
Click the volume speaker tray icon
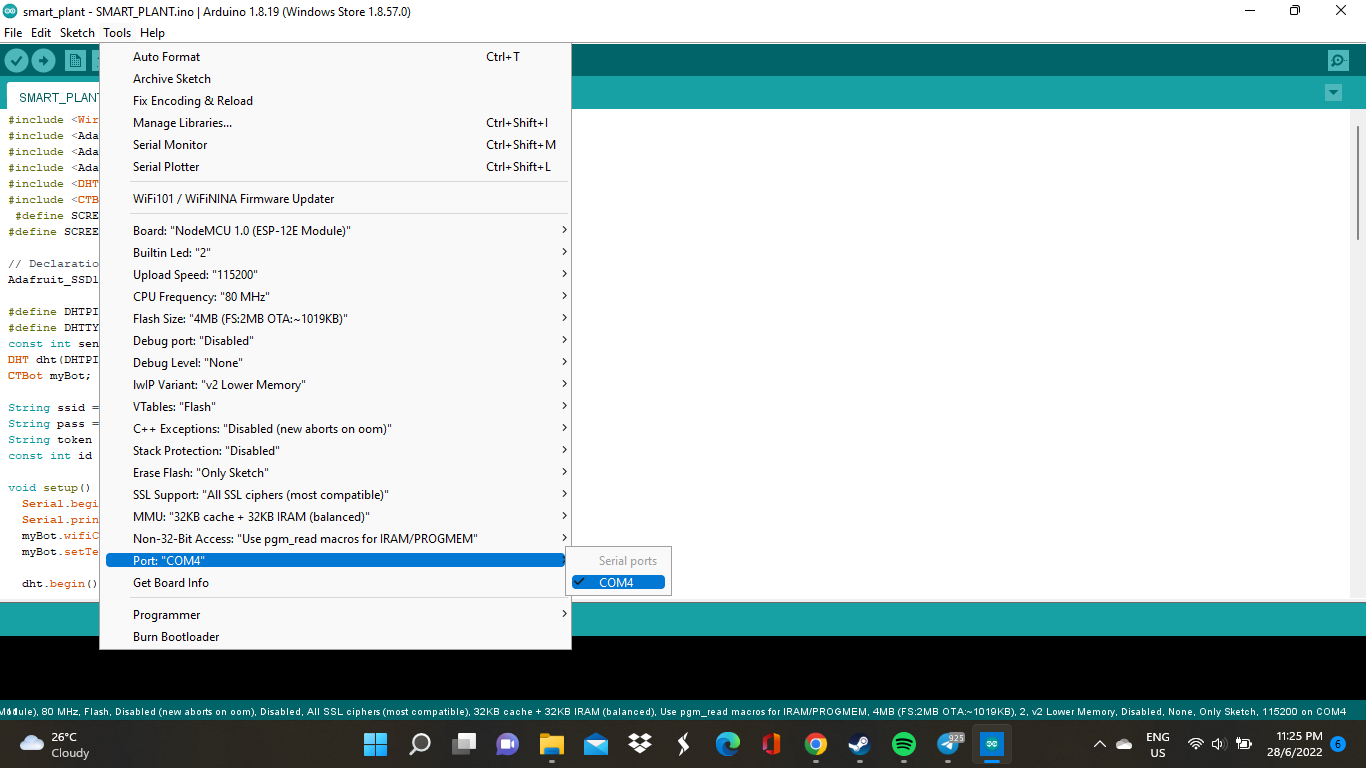click(x=1219, y=744)
